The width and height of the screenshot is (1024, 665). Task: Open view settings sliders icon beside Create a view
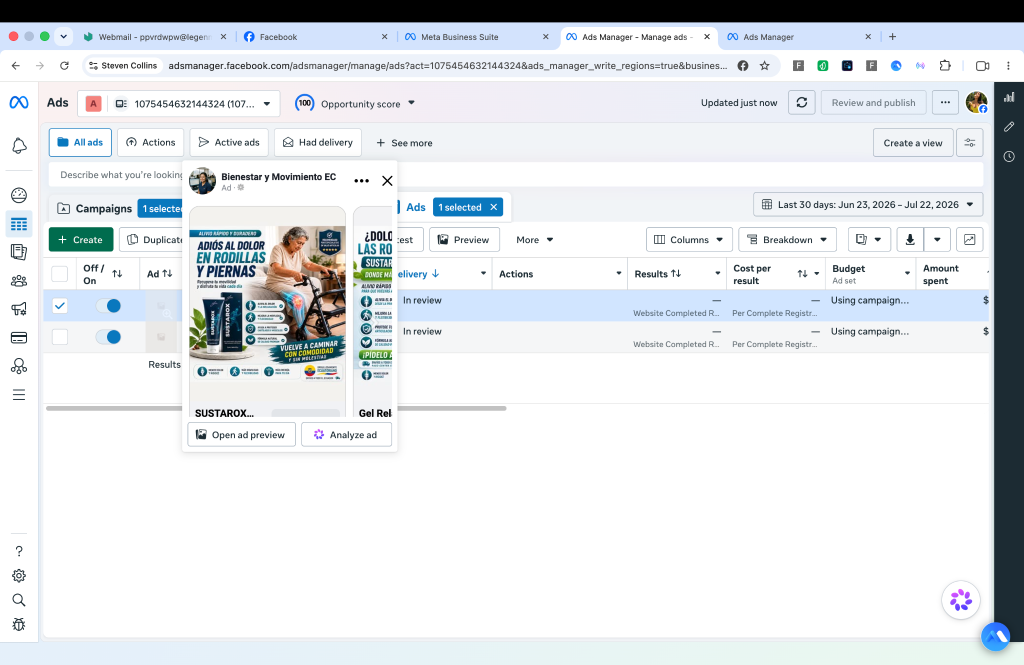970,142
